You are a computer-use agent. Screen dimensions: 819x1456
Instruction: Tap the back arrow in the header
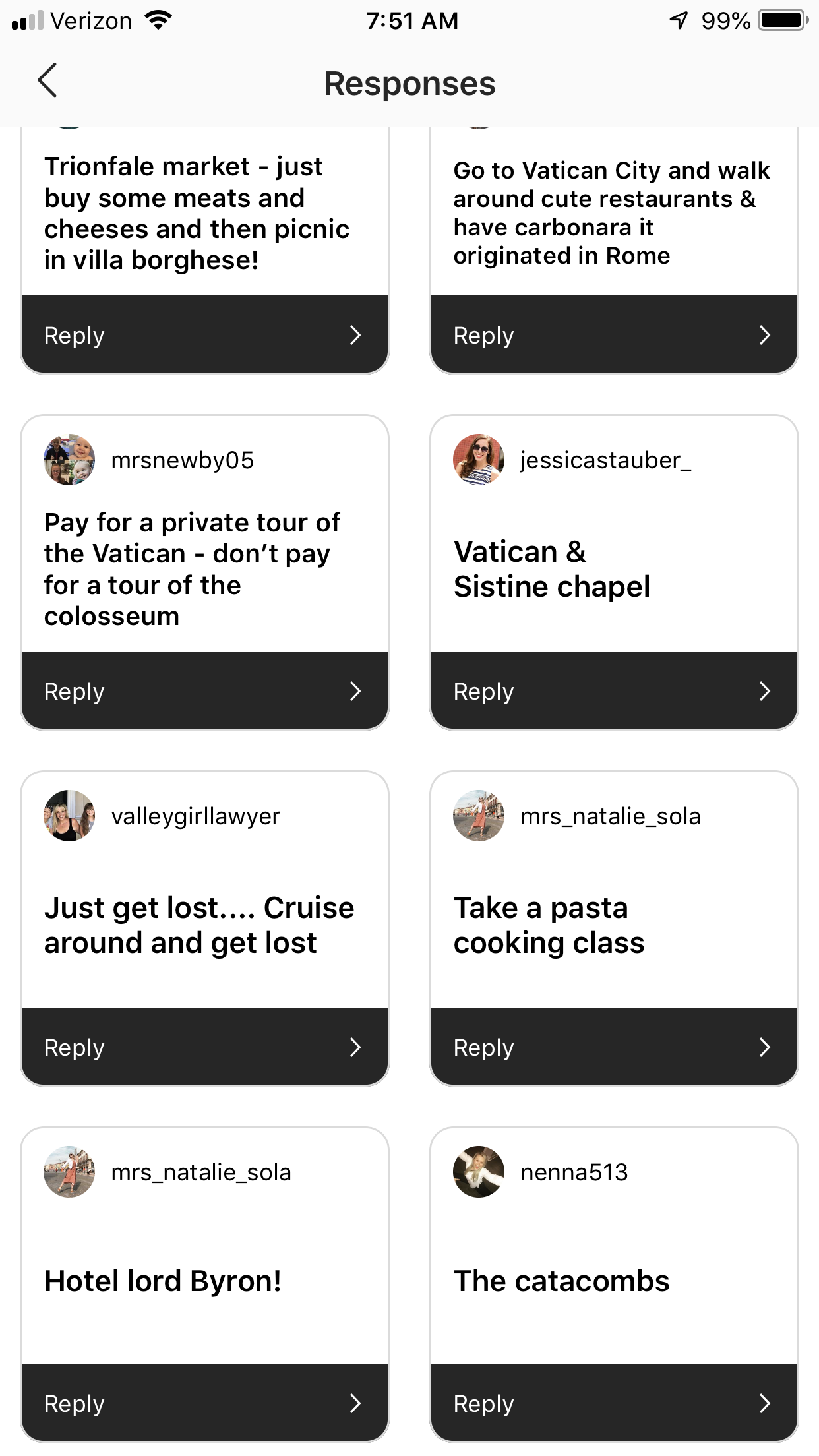(x=47, y=81)
